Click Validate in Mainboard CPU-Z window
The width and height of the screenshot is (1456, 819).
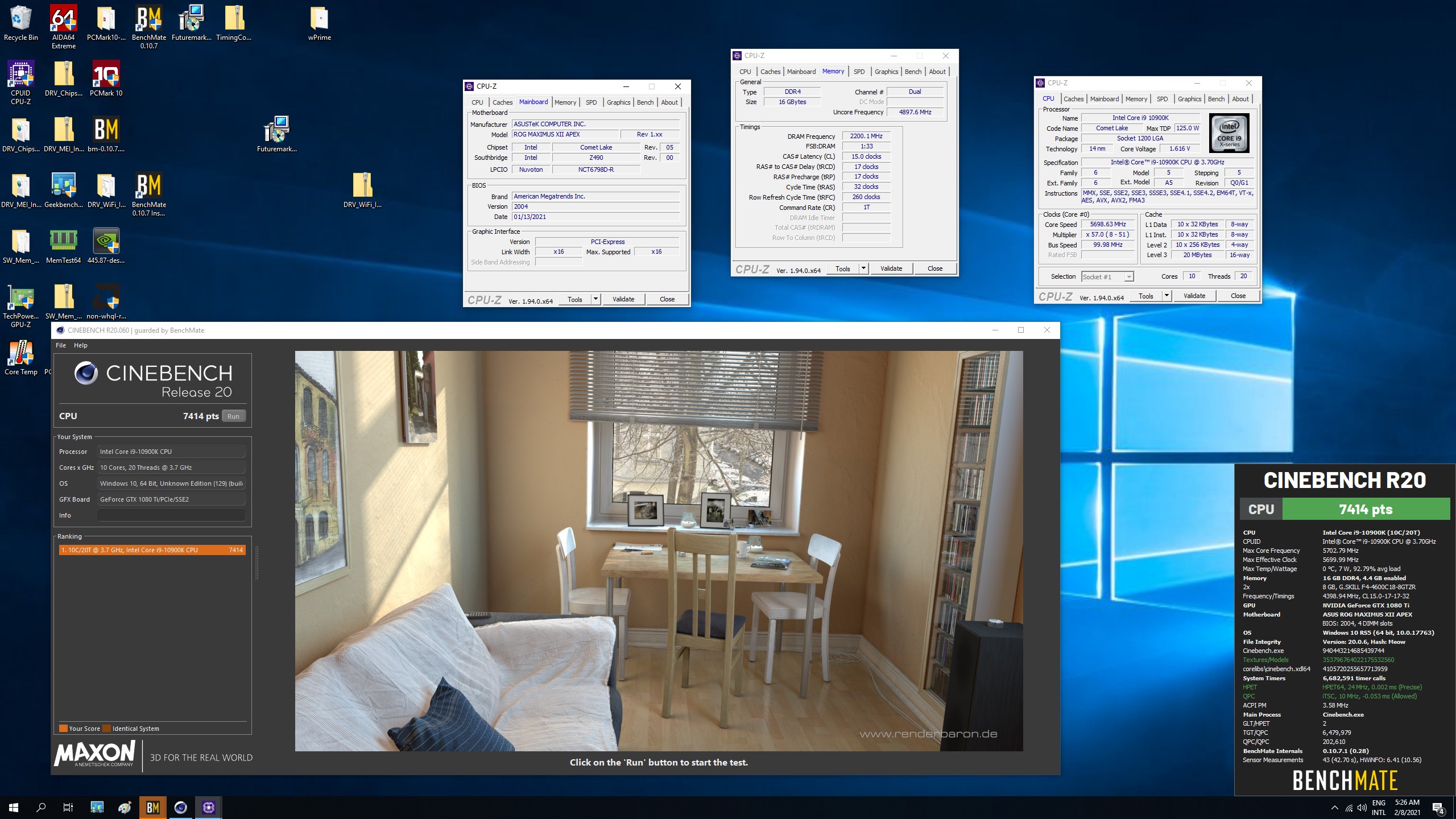pyautogui.click(x=623, y=299)
